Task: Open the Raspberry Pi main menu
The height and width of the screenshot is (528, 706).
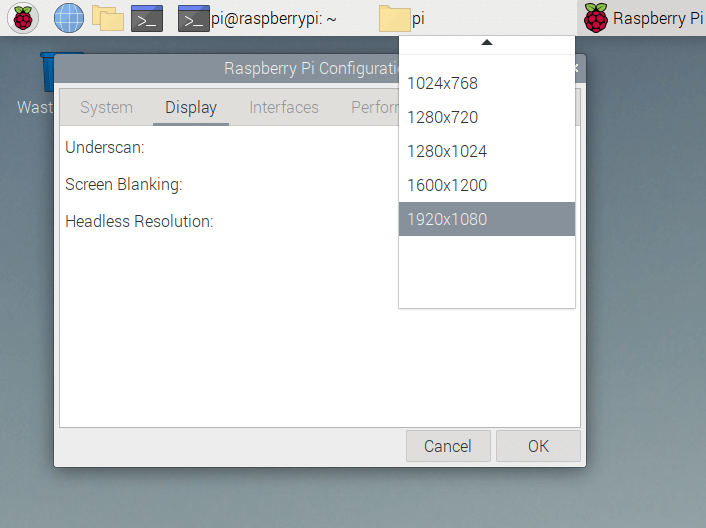Action: (x=23, y=18)
